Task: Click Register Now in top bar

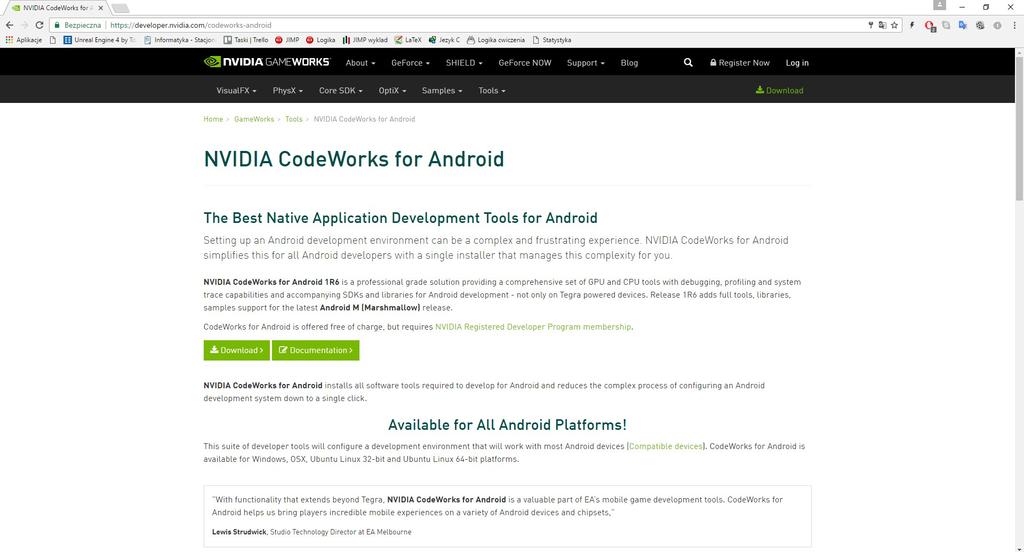Action: coord(740,63)
